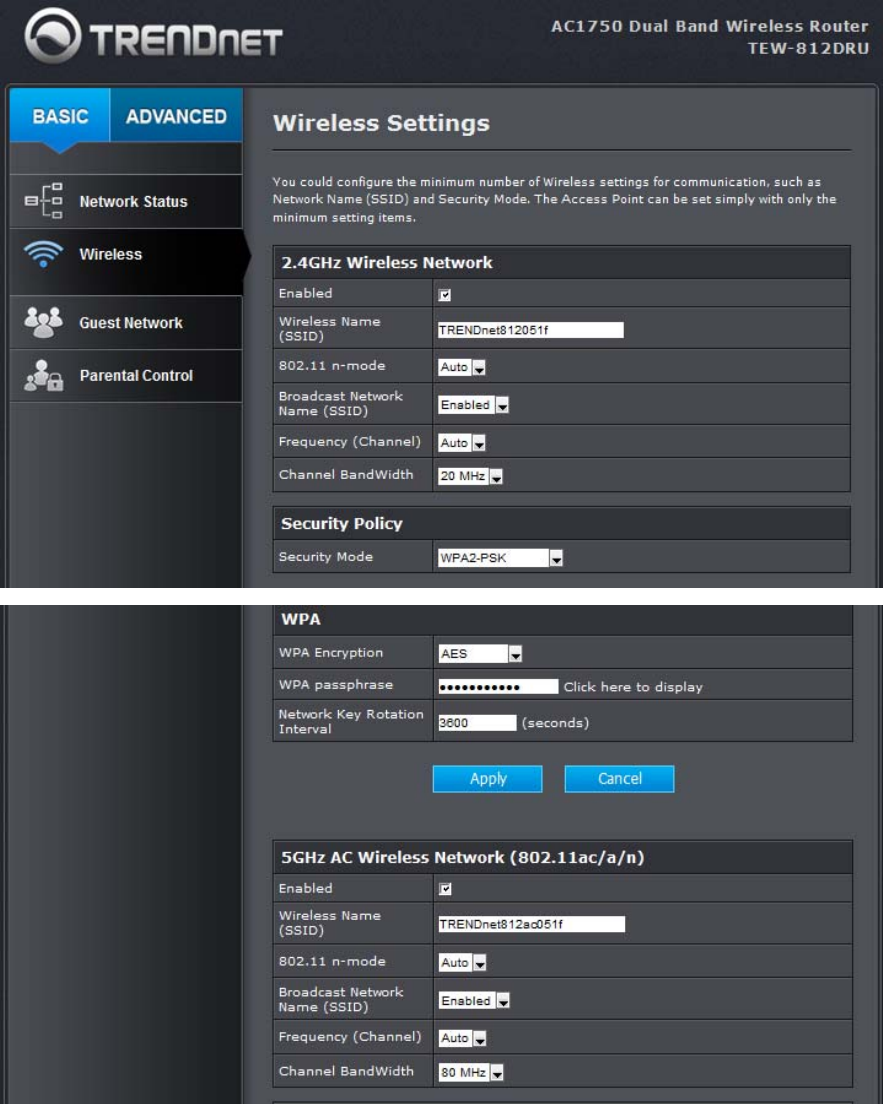This screenshot has height=1104, width=883.
Task: Switch to the BASIC tab
Action: coord(60,115)
